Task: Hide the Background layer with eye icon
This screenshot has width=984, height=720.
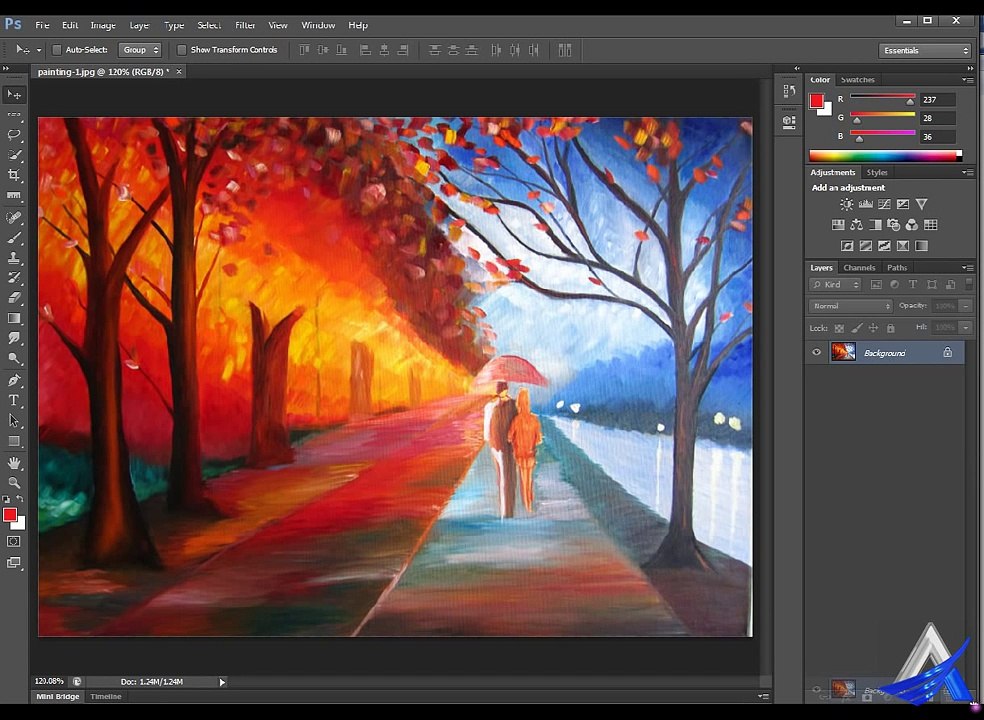Action: 816,352
